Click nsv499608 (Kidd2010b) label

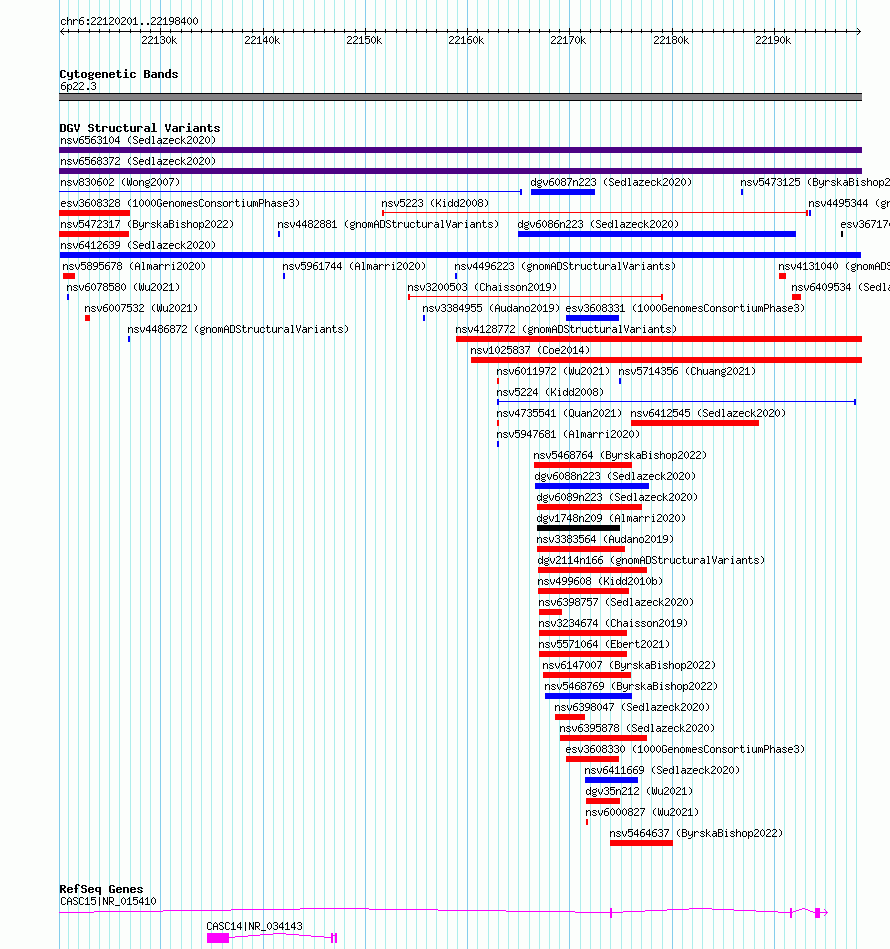(x=600, y=581)
